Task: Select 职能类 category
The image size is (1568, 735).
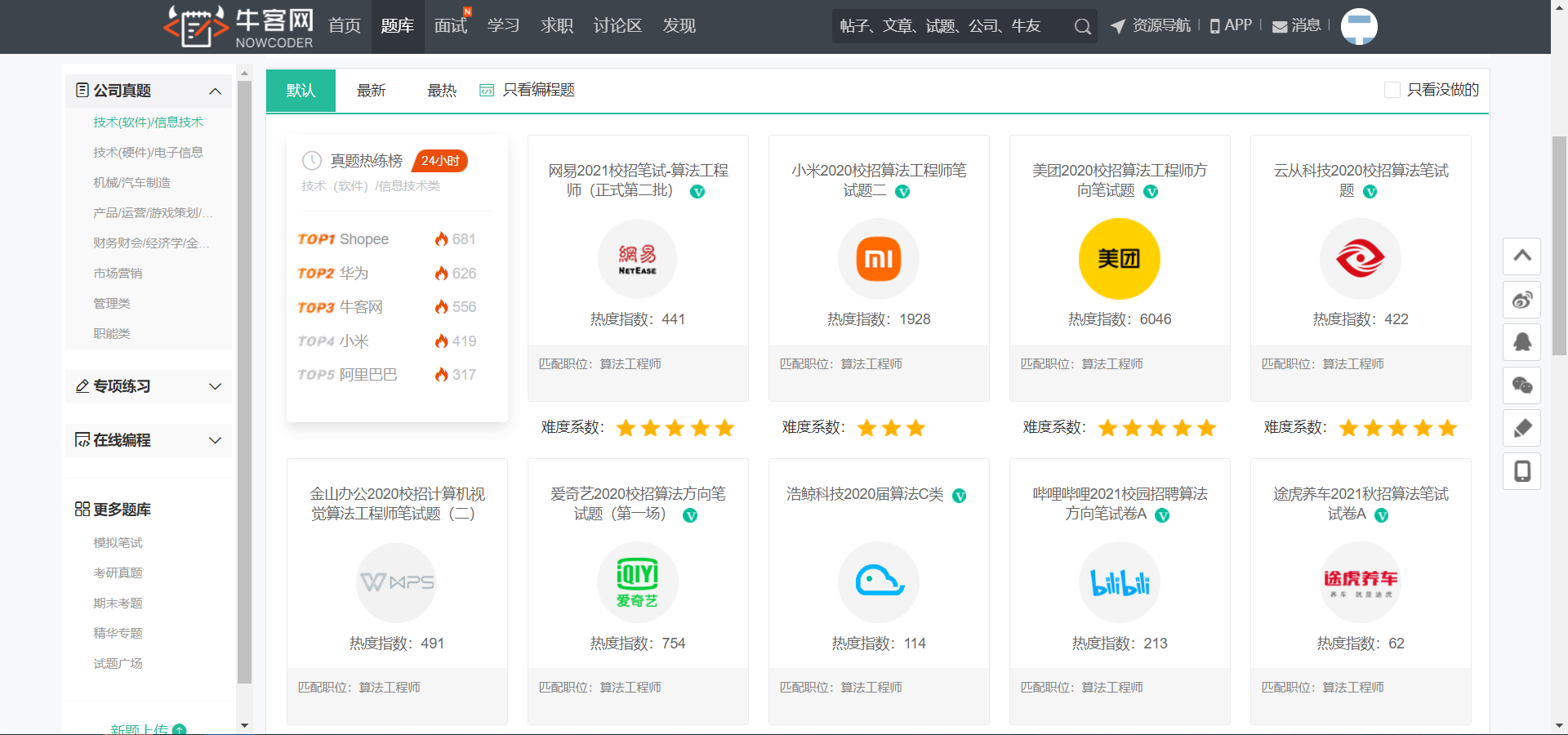Action: tap(112, 334)
